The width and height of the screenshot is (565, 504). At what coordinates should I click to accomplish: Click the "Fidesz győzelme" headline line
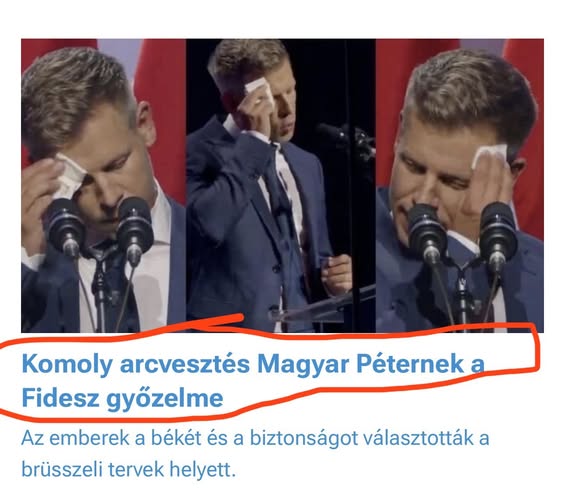pos(123,398)
